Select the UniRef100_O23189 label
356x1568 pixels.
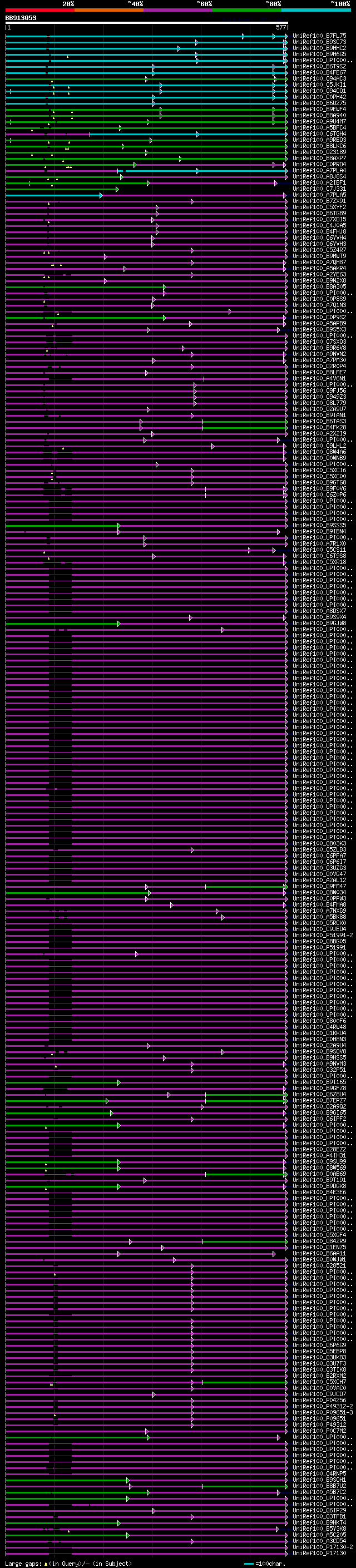(319, 152)
